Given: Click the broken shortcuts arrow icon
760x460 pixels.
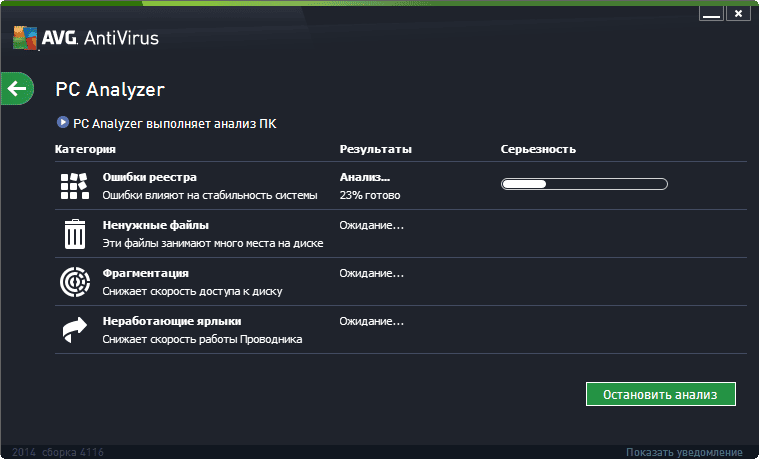Looking at the screenshot, I should tap(75, 330).
